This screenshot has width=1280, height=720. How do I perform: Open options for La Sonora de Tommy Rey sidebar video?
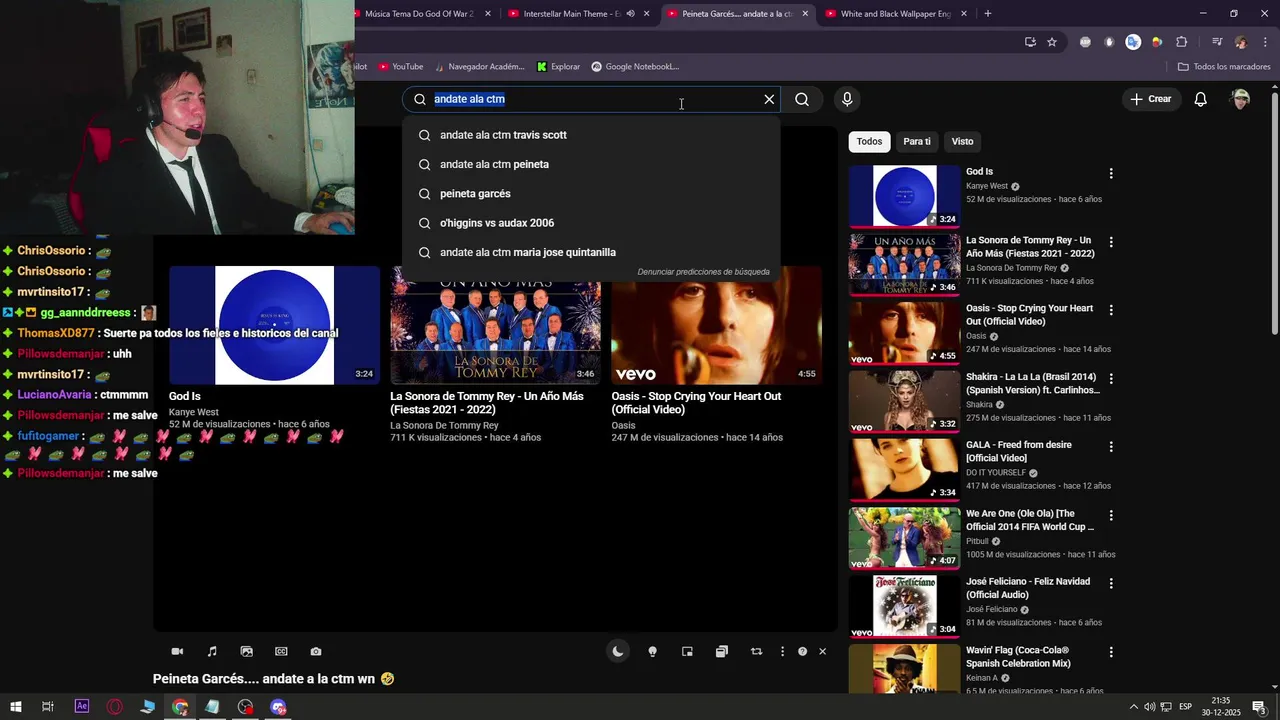(x=1110, y=242)
